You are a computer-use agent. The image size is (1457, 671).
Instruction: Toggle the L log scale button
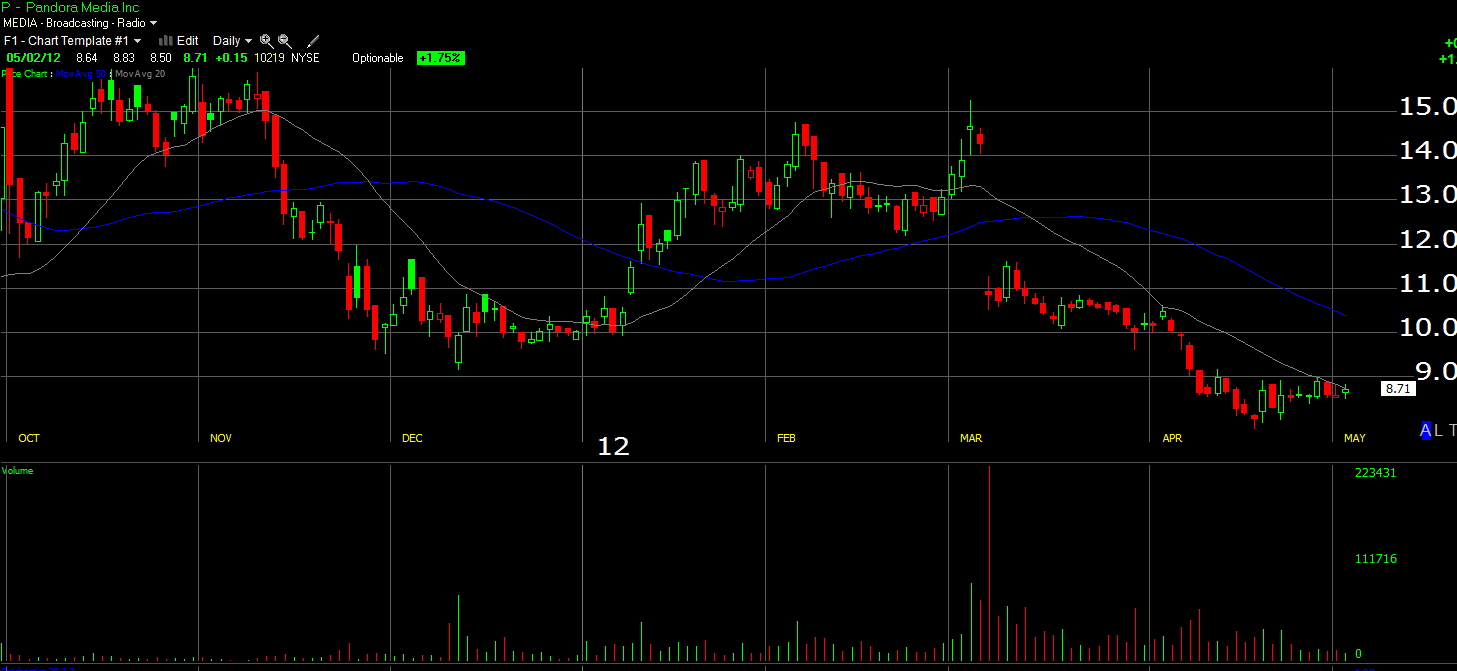(x=1438, y=430)
